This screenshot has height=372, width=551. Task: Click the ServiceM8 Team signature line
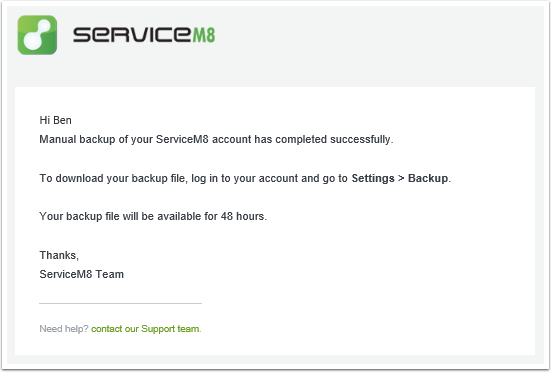click(x=82, y=274)
